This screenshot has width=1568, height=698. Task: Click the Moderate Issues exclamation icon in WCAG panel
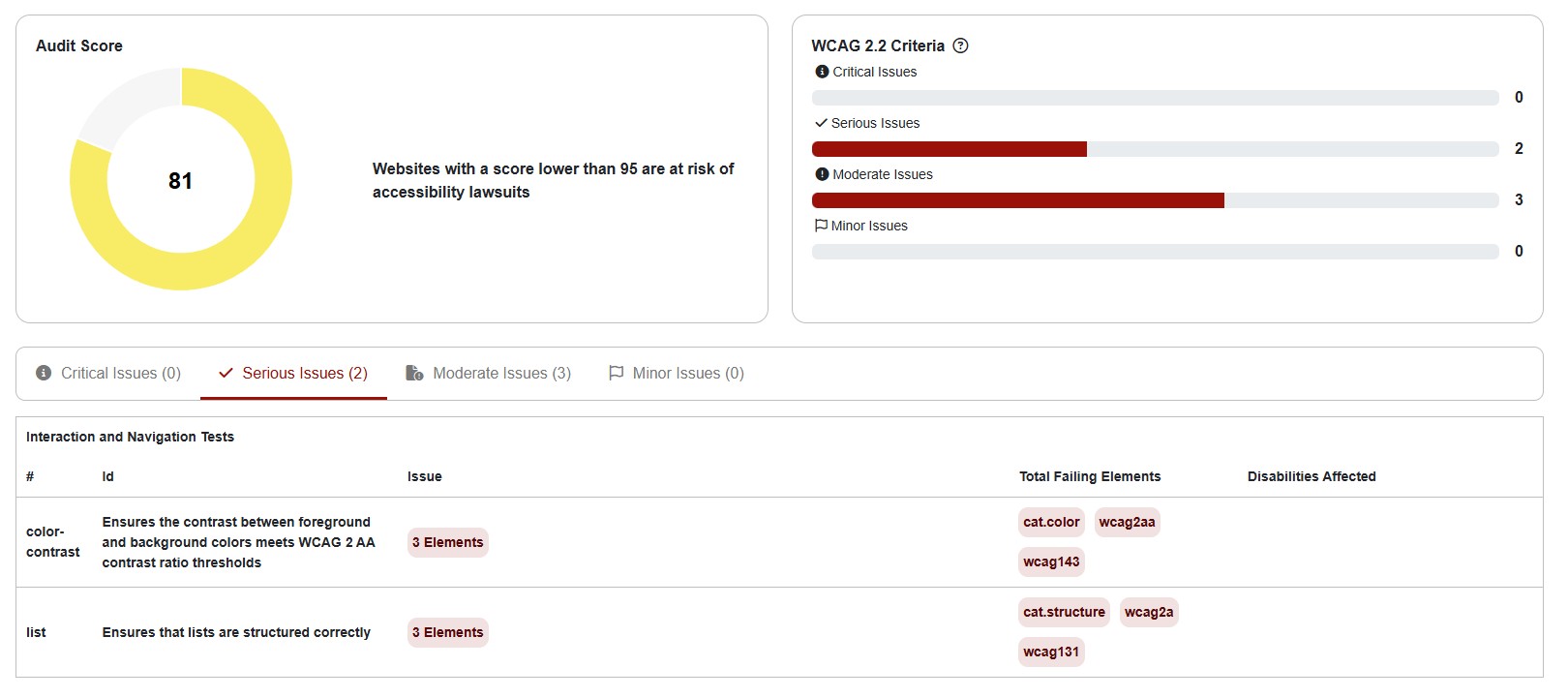[822, 174]
